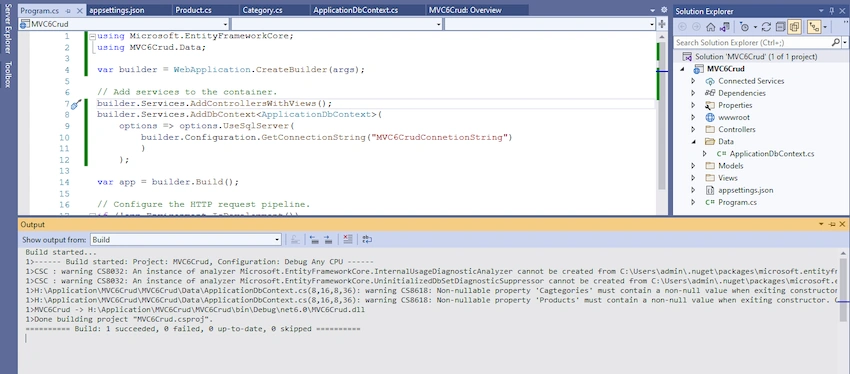Switch between solutions and folder views icon
Image resolution: width=850 pixels, height=374 pixels.
(x=724, y=27)
